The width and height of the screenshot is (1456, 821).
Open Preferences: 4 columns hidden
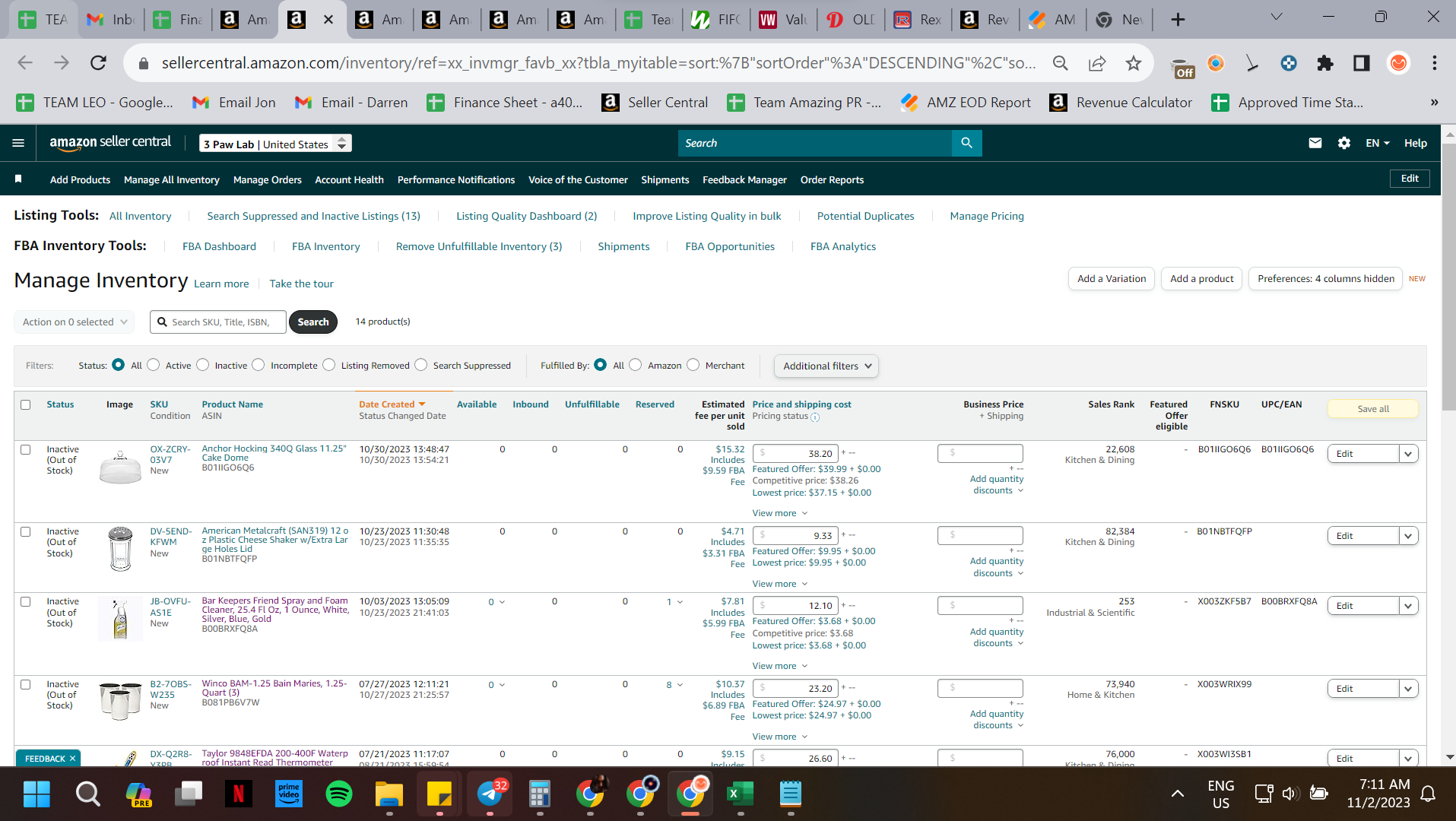pos(1325,279)
